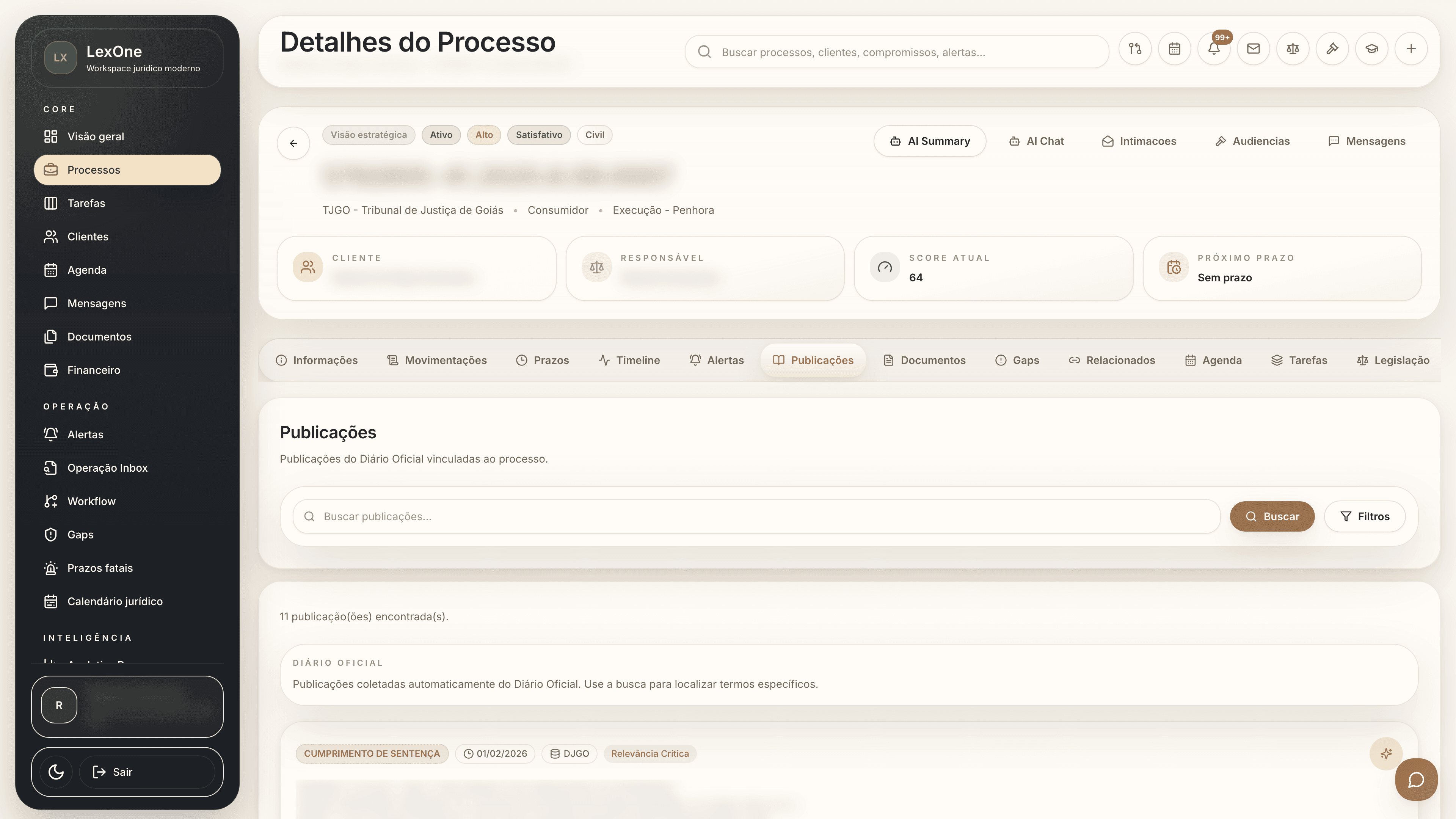The width and height of the screenshot is (1456, 819).
Task: Click the back arrow above the process tags
Action: coord(293,143)
